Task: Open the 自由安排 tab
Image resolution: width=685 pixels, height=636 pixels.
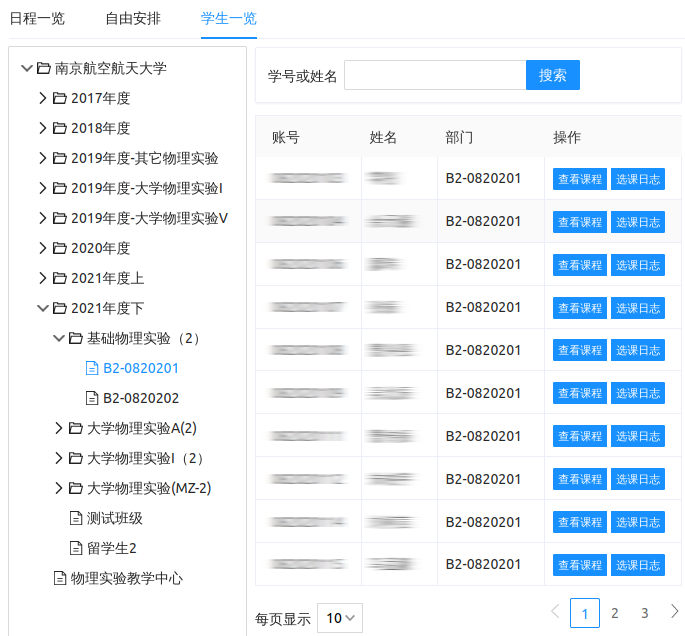Action: (x=132, y=18)
